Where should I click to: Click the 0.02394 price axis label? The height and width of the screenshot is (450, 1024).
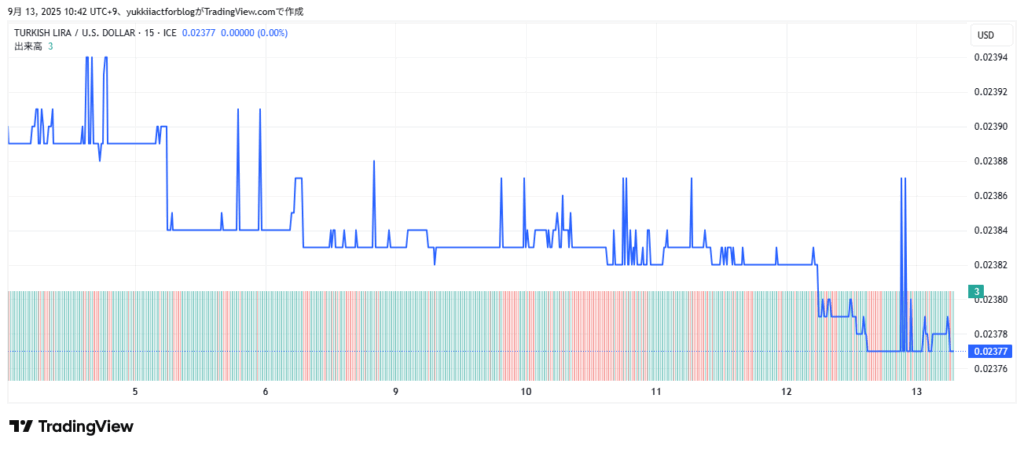pyautogui.click(x=990, y=57)
